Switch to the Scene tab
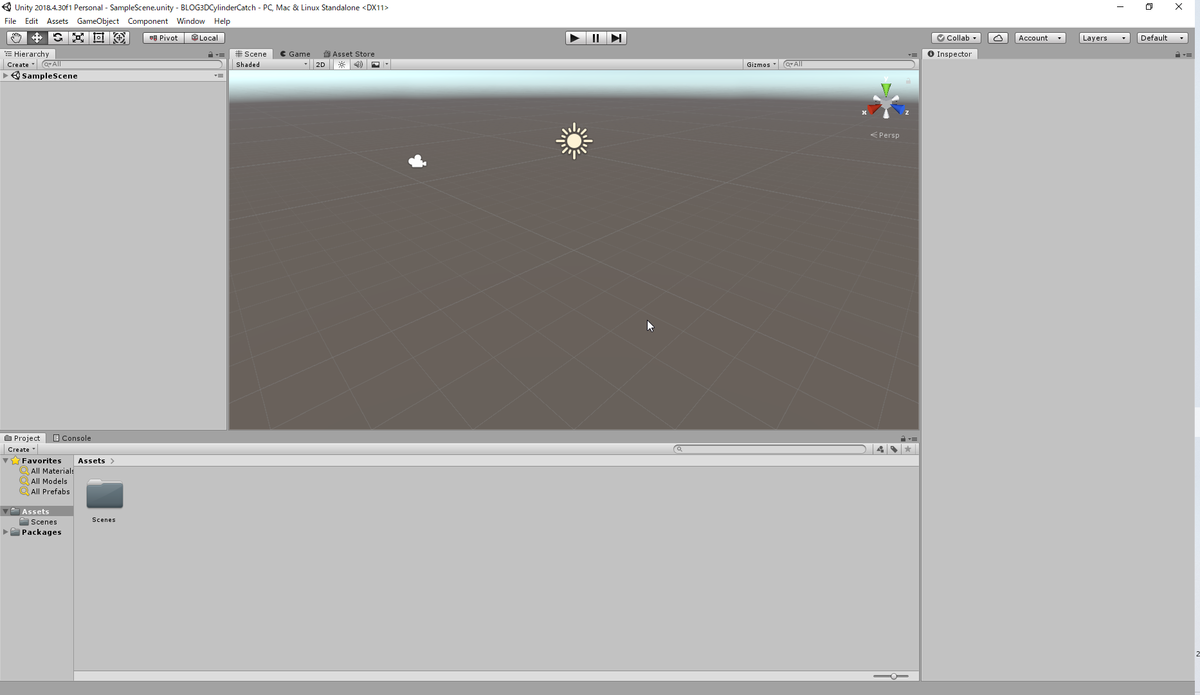 251,54
